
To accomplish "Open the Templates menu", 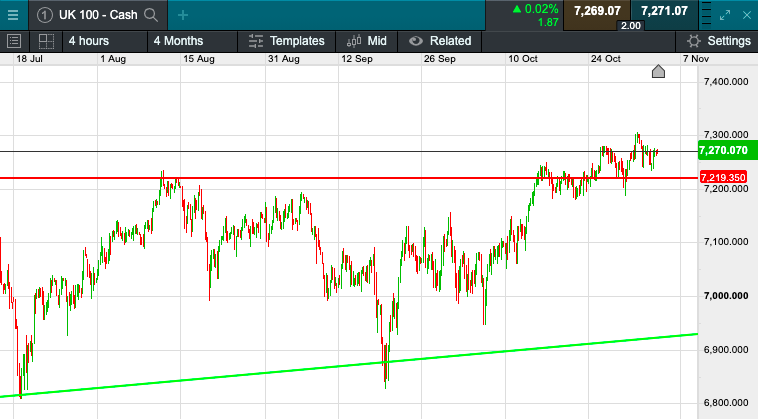I will pyautogui.click(x=287, y=41).
